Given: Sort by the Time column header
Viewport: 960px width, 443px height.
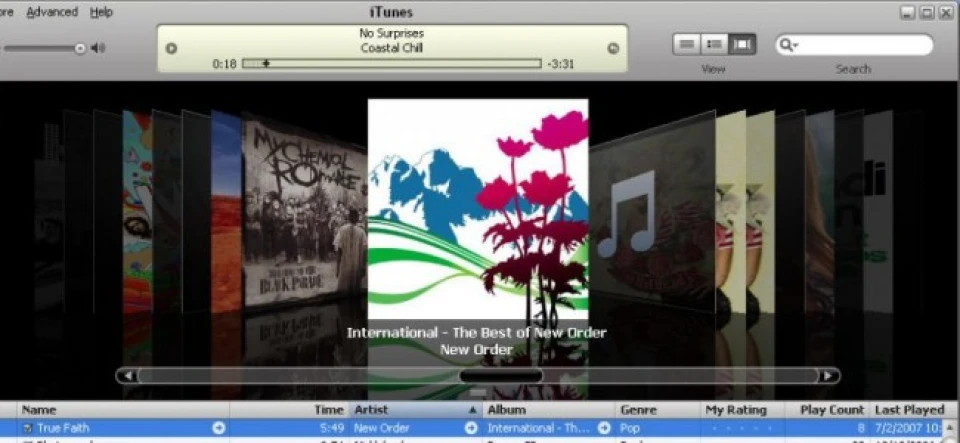Looking at the screenshot, I should pyautogui.click(x=289, y=410).
